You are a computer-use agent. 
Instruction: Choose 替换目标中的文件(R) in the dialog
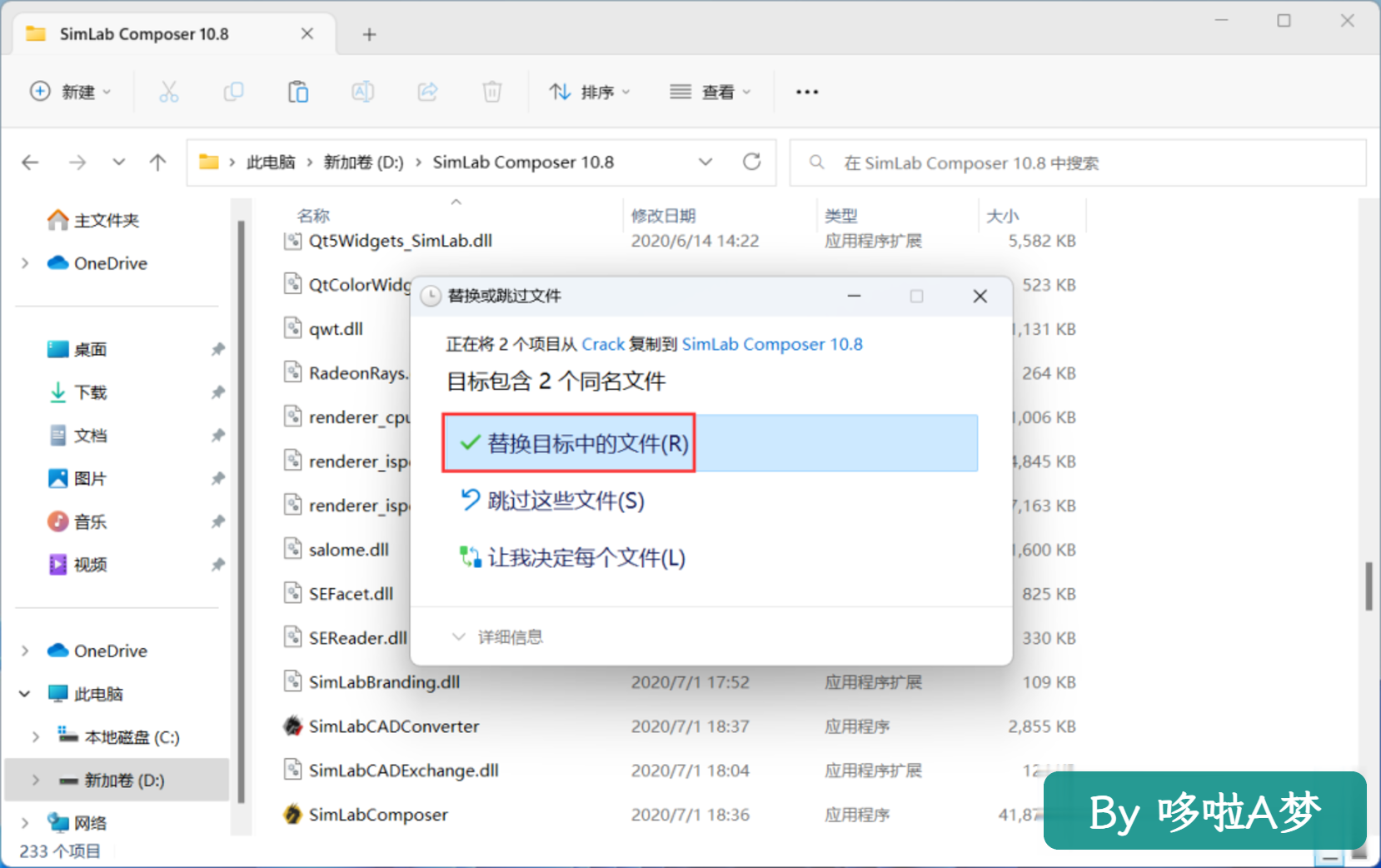pyautogui.click(x=711, y=443)
